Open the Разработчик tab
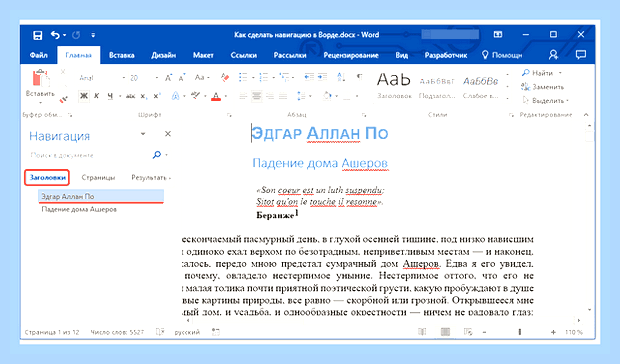 [446, 55]
